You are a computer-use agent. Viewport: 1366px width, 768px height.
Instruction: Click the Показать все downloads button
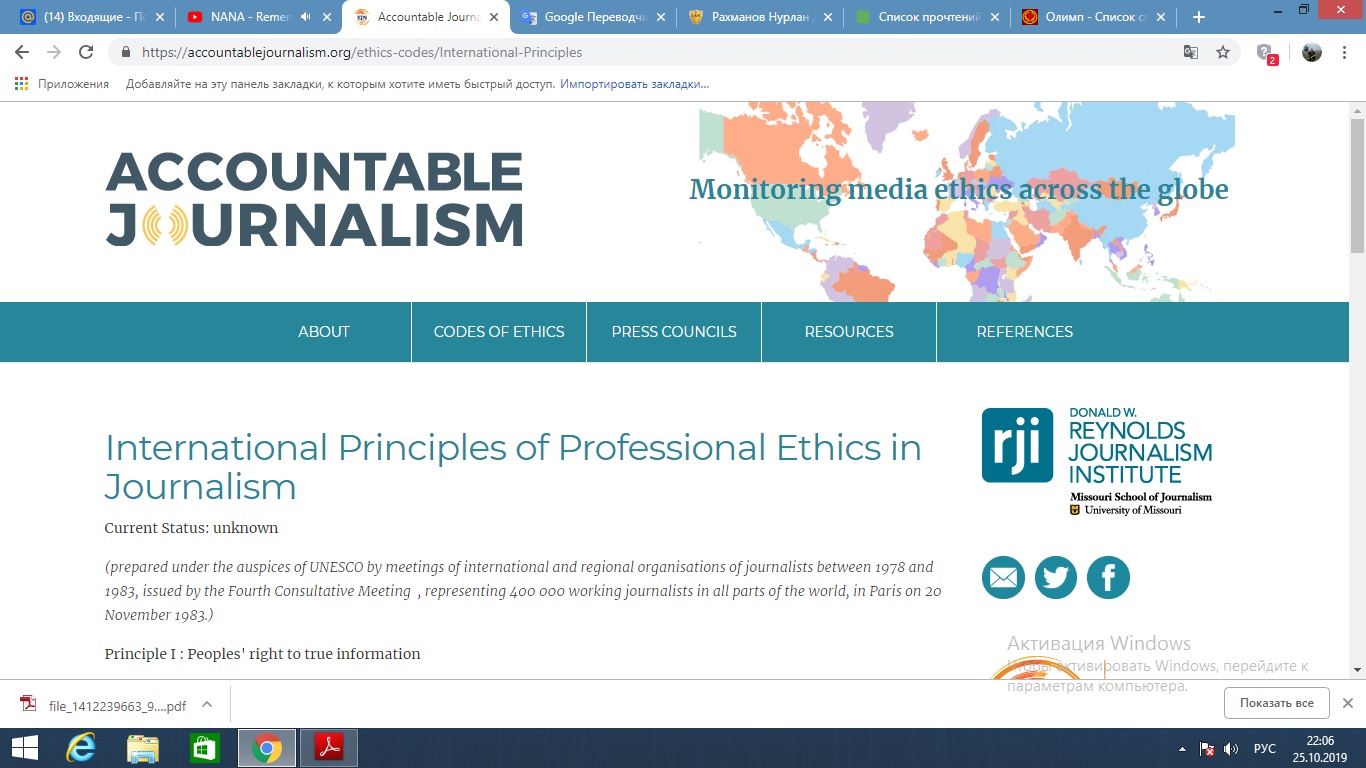pyautogui.click(x=1276, y=703)
